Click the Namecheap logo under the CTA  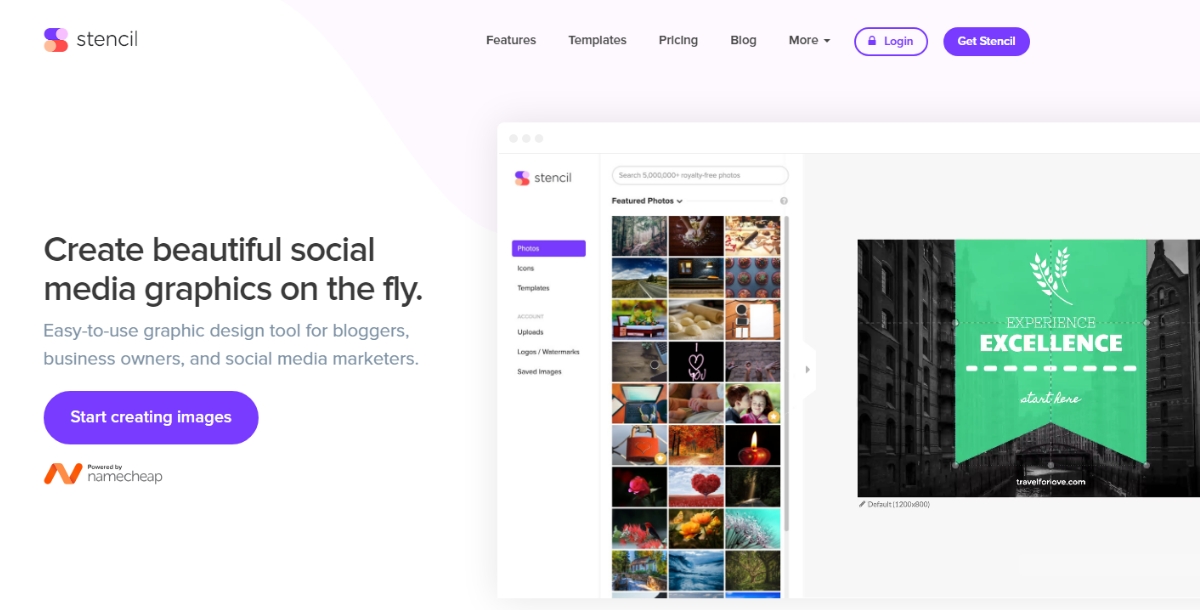(103, 474)
